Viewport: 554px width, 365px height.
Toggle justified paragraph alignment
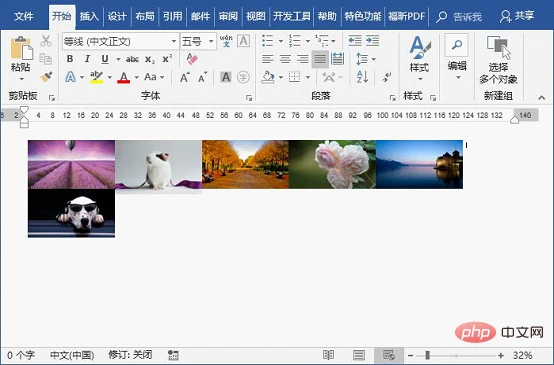320,59
